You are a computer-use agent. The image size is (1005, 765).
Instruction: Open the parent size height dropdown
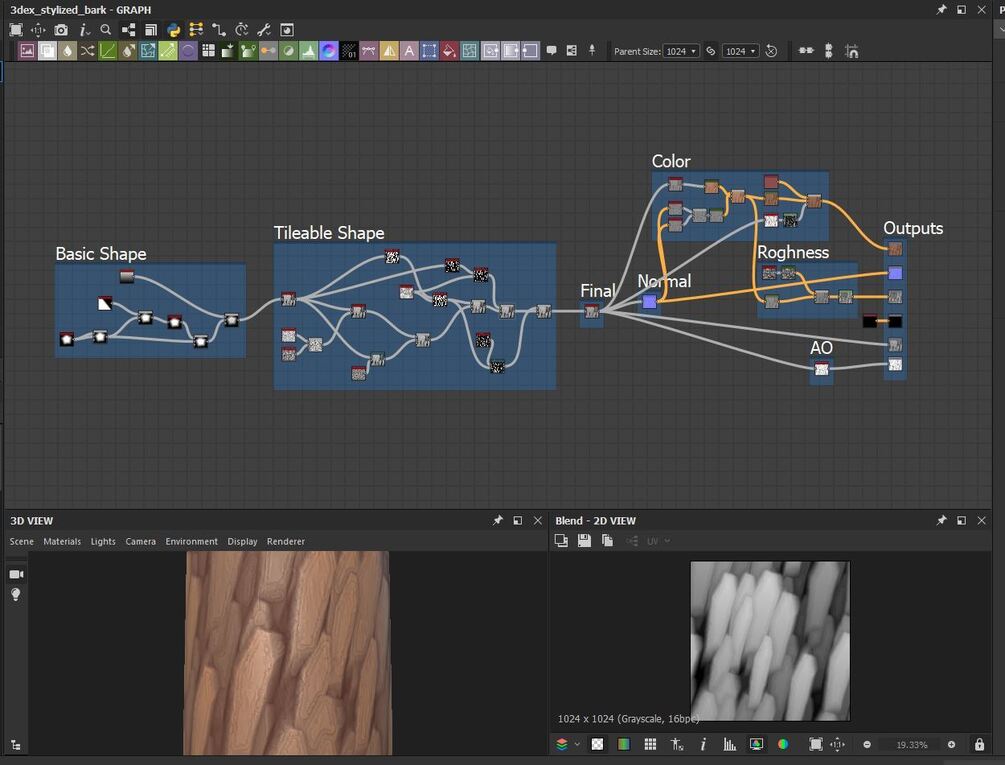pyautogui.click(x=741, y=51)
